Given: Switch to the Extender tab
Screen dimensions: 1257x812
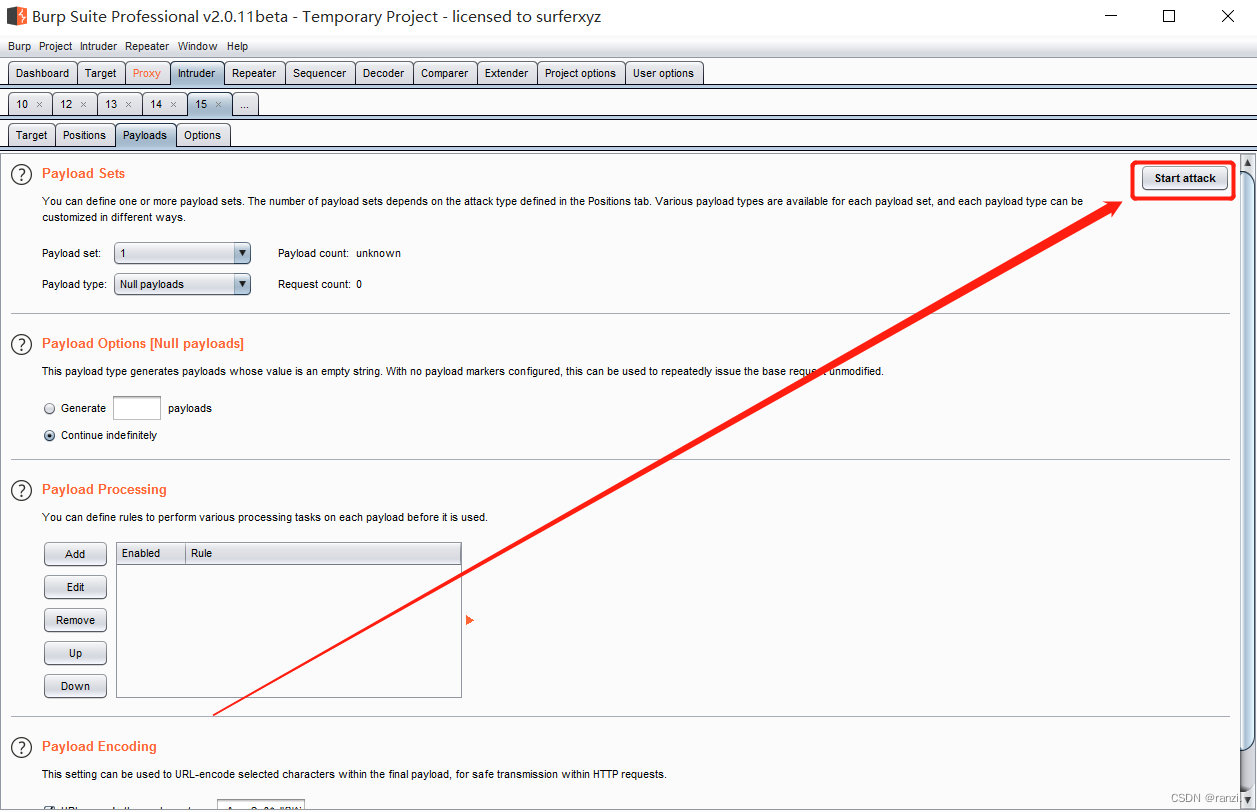Looking at the screenshot, I should pyautogui.click(x=507, y=73).
